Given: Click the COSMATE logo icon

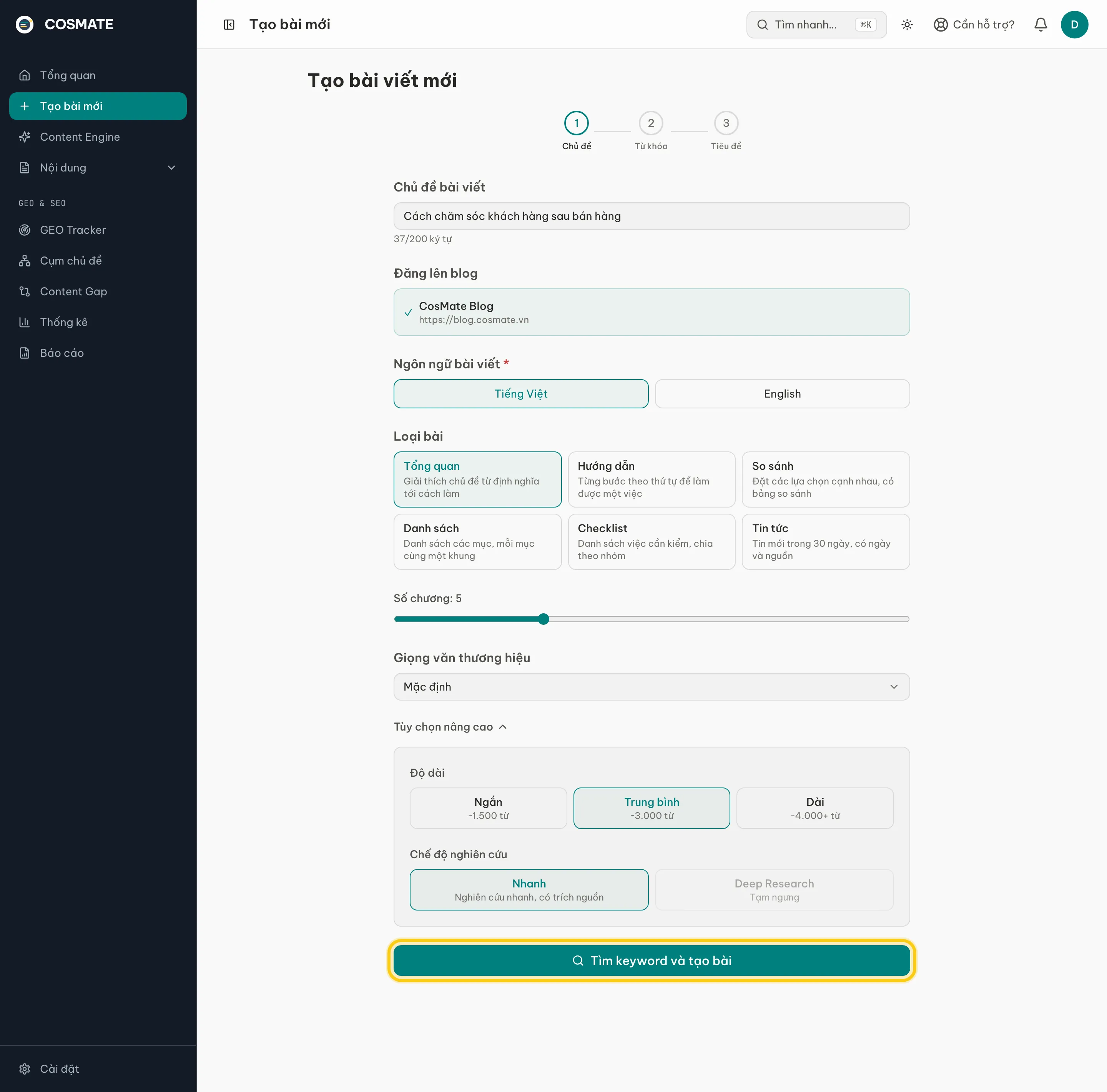Looking at the screenshot, I should (24, 24).
